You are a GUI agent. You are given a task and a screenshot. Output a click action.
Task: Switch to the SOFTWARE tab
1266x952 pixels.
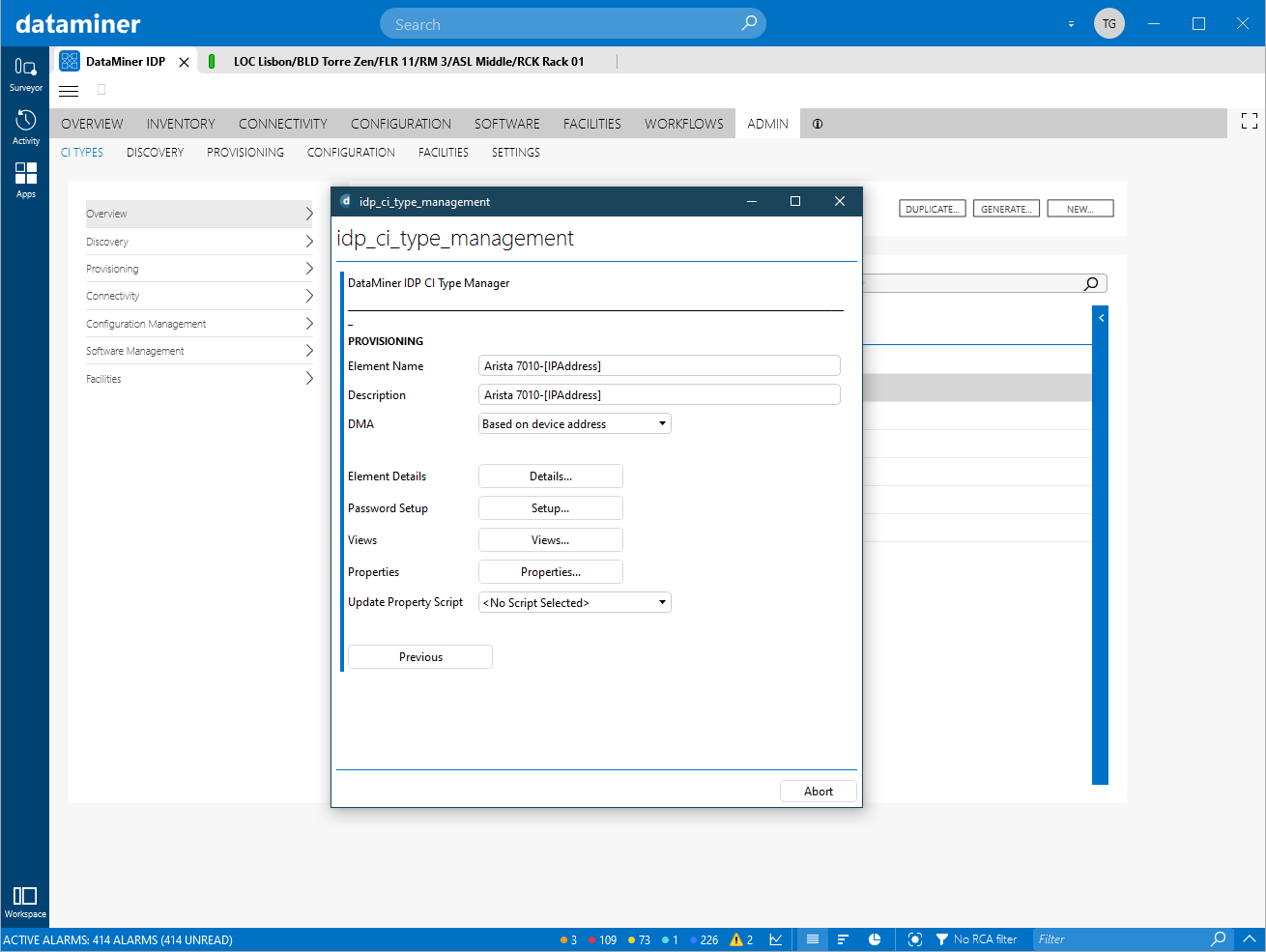point(507,124)
